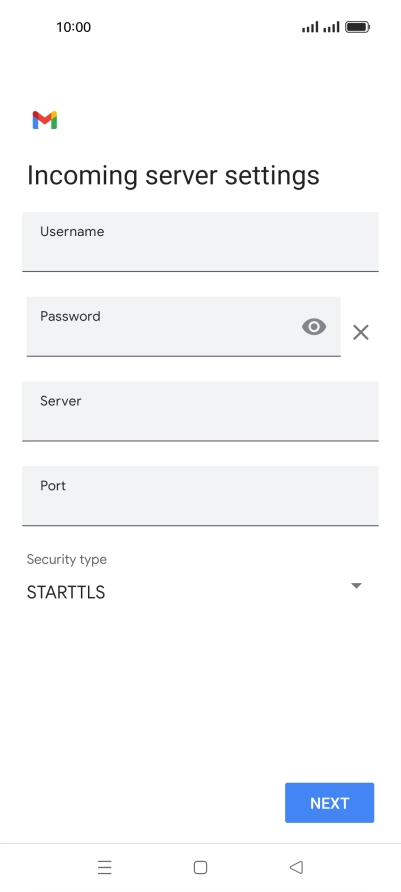This screenshot has width=401, height=892.
Task: Tap the 10:00 clock in the status bar
Action: pos(73,27)
